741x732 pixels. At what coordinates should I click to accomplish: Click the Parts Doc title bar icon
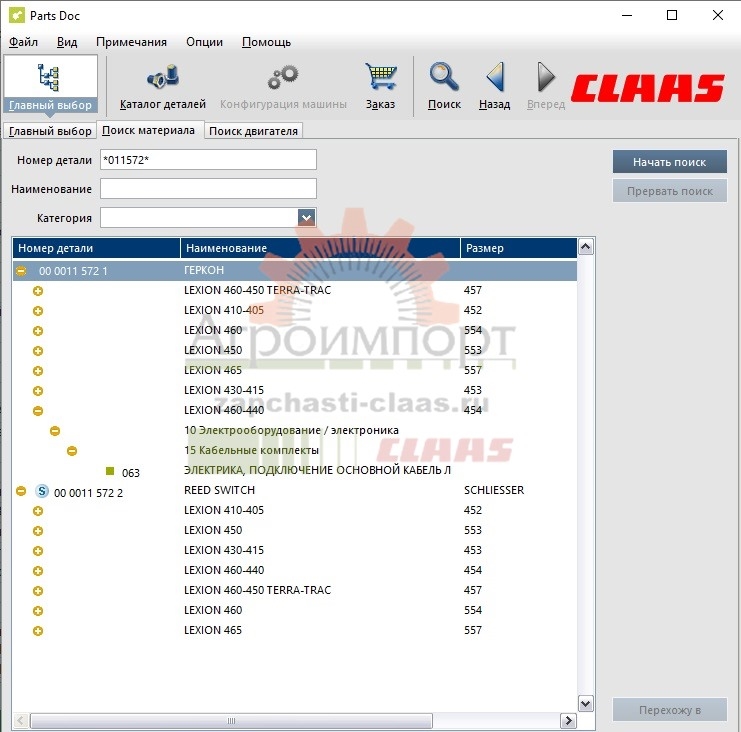(x=17, y=15)
